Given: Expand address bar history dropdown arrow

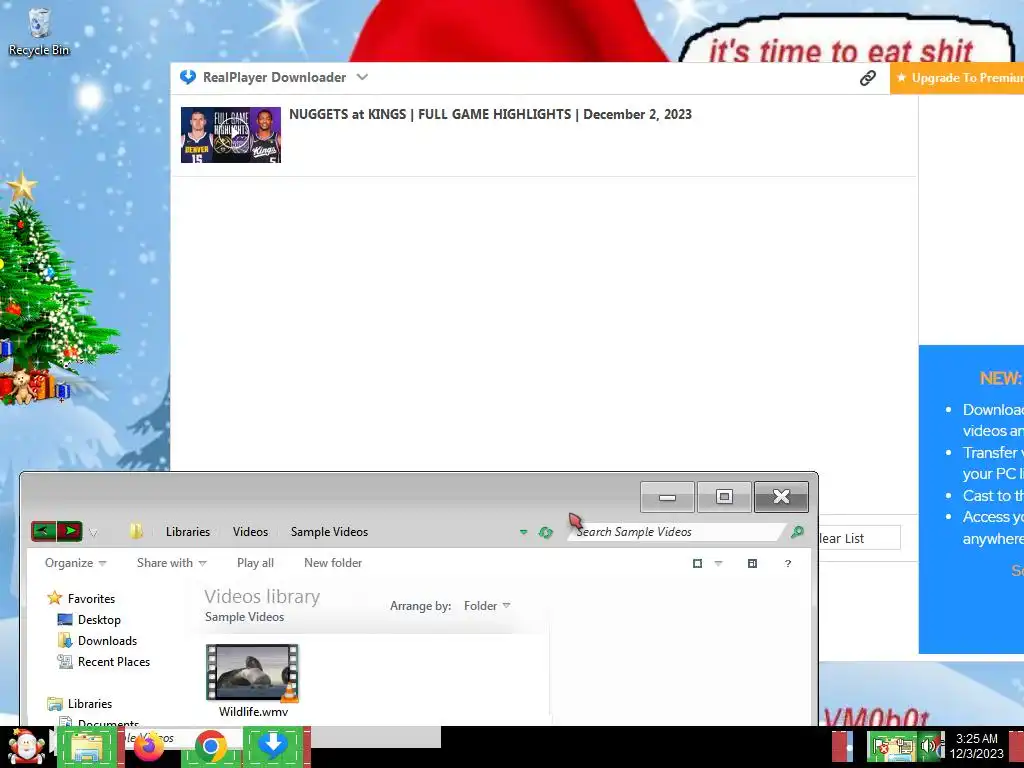Looking at the screenshot, I should [x=523, y=532].
